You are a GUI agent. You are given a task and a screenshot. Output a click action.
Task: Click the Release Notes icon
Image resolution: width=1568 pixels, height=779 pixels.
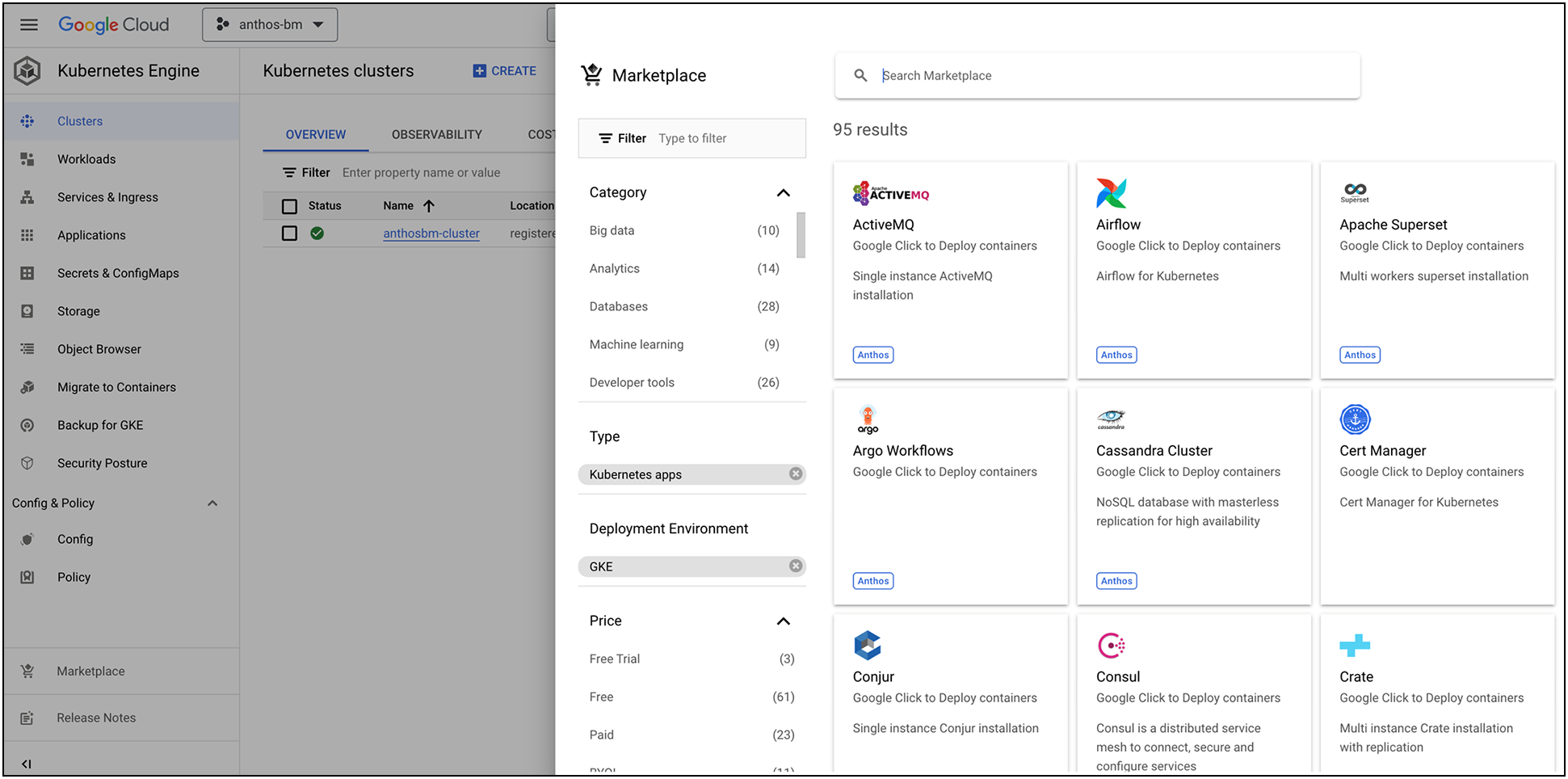point(27,718)
